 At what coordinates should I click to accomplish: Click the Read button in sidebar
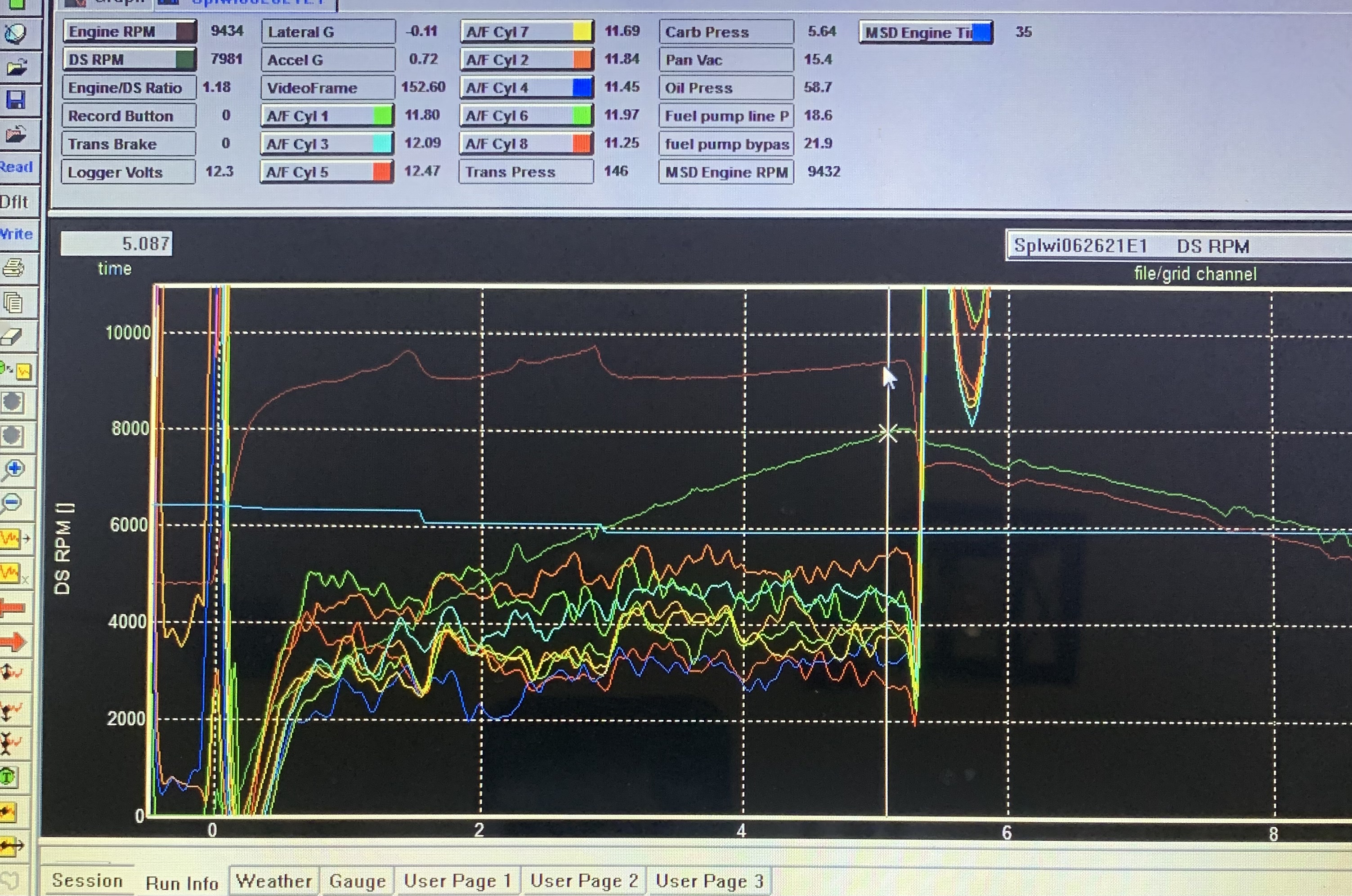click(16, 167)
